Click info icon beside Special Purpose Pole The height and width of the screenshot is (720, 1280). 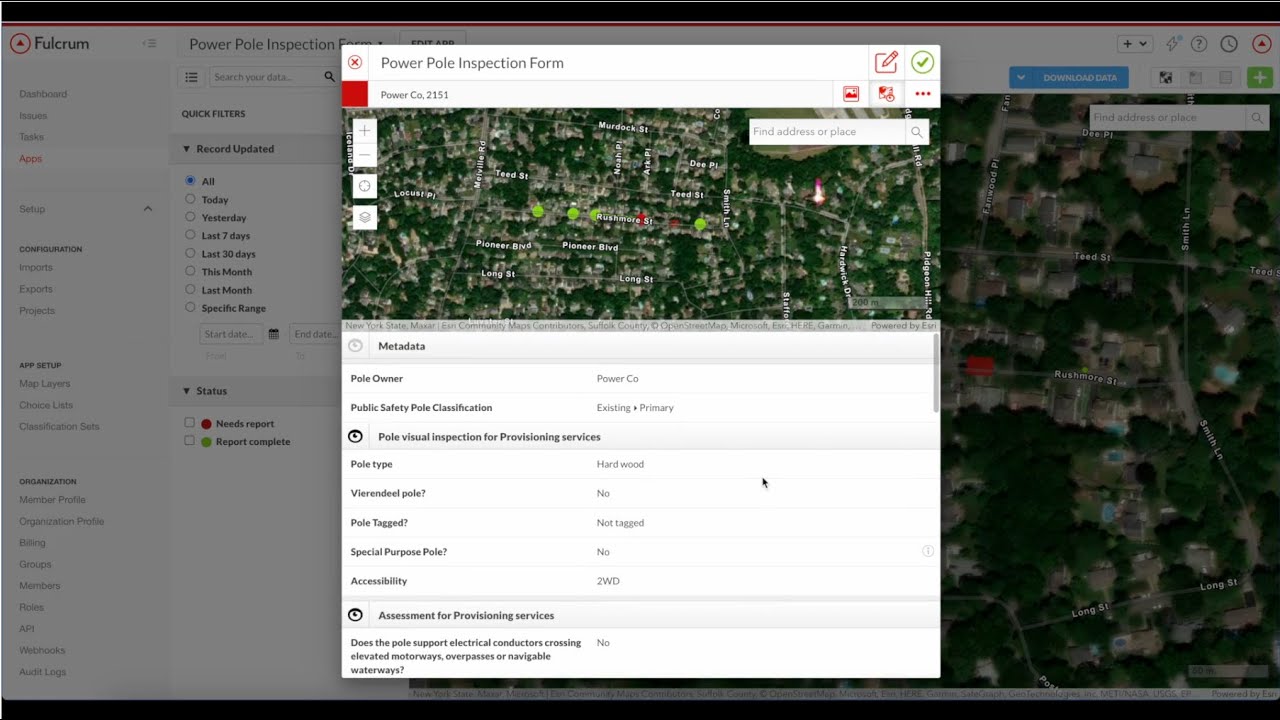(x=927, y=551)
